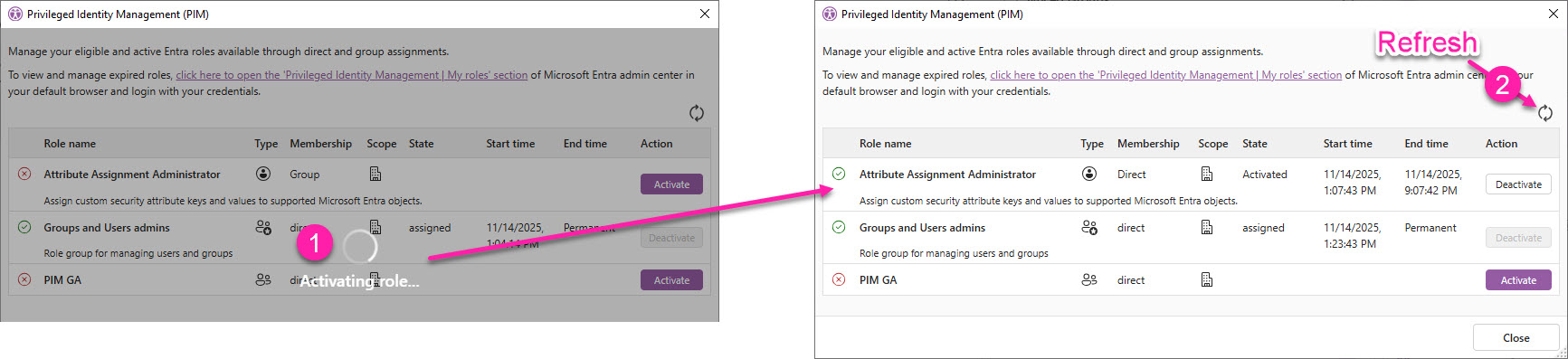This screenshot has width=1568, height=359.
Task: Click the Role name column header in right window
Action: [885, 143]
